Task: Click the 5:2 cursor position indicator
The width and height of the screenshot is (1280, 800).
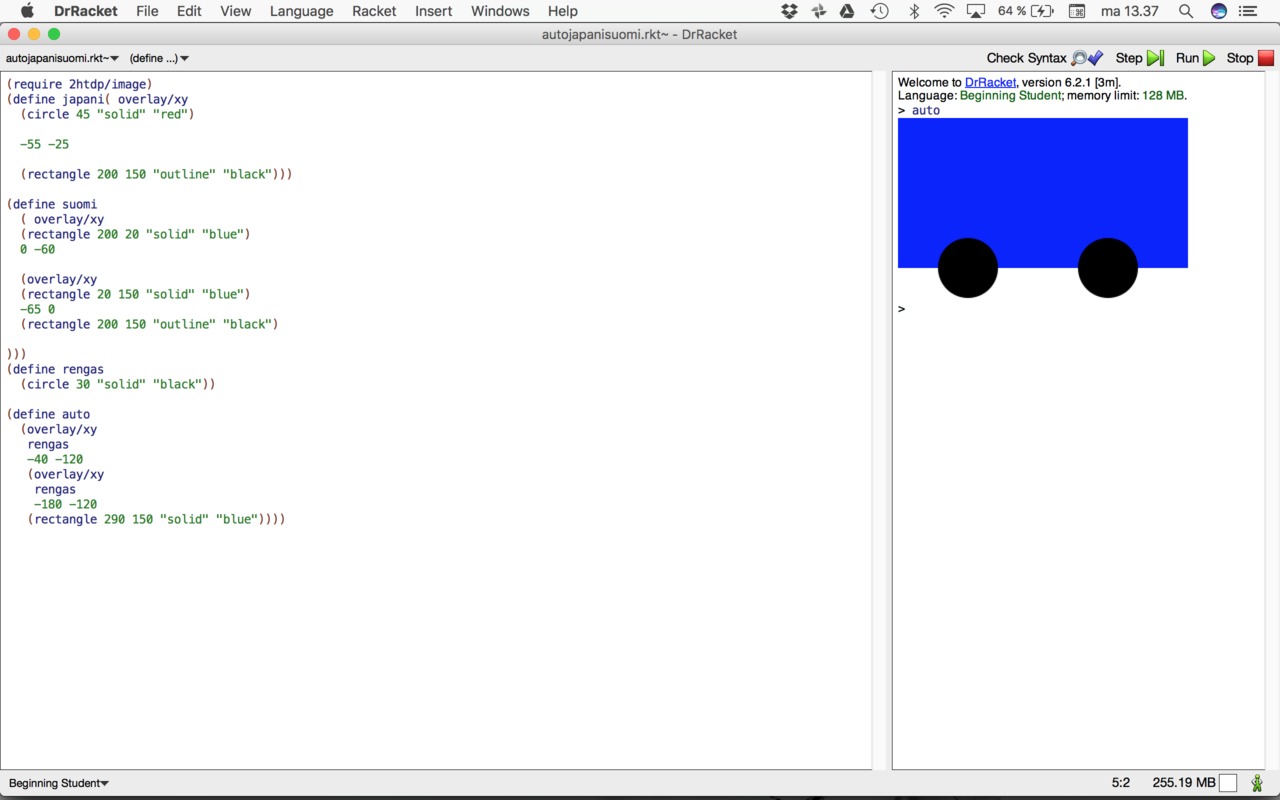Action: [1121, 783]
